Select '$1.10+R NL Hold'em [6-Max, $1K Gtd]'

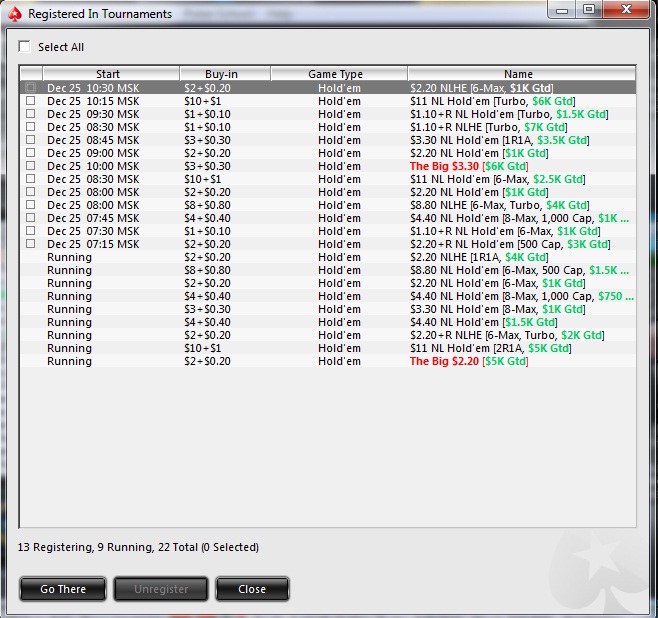click(505, 231)
